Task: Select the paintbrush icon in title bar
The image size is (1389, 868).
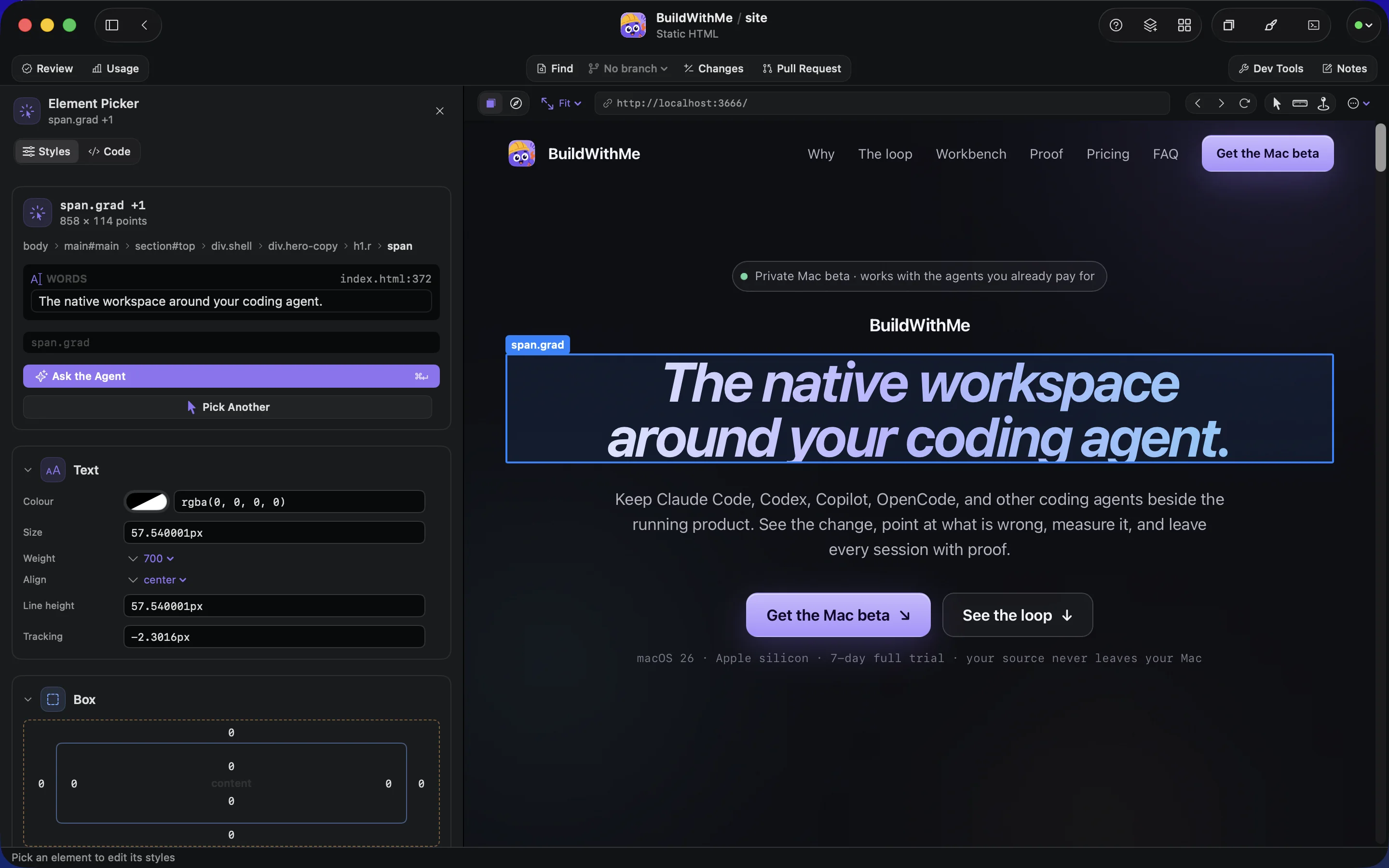Action: click(1271, 25)
